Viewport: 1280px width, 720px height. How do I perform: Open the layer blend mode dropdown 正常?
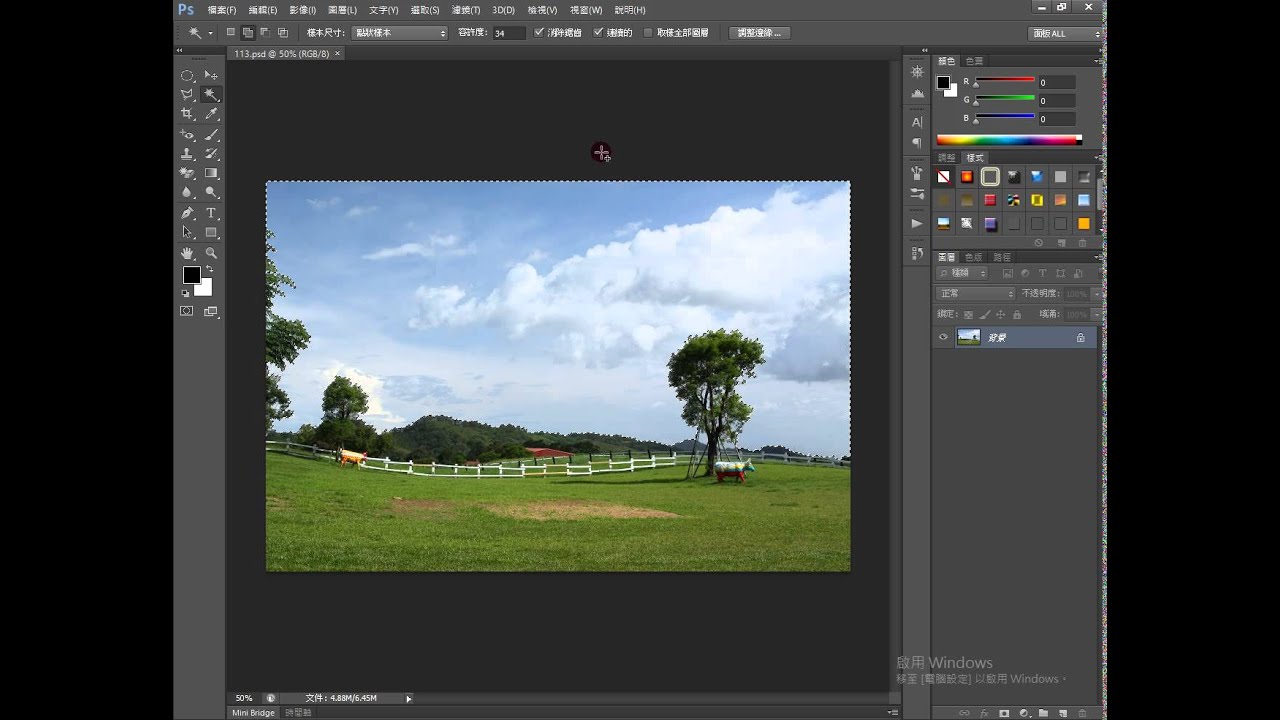point(975,294)
